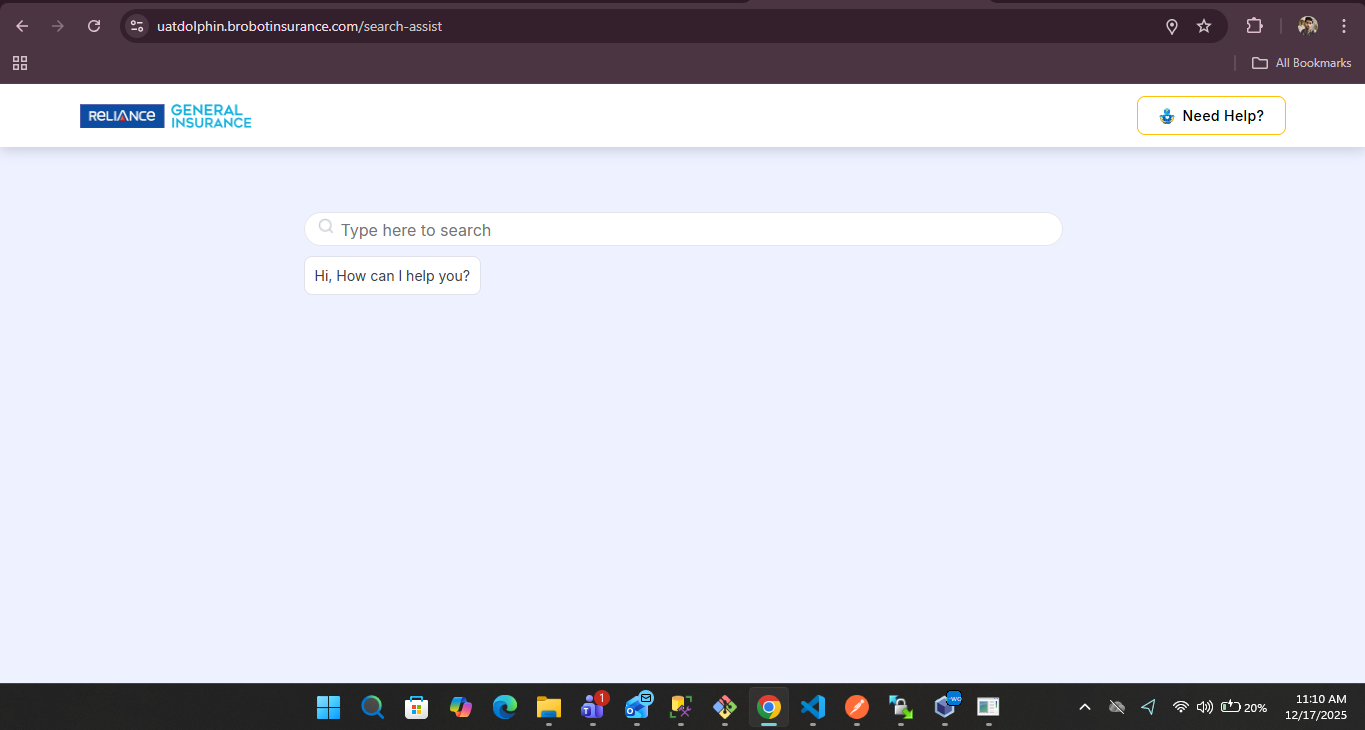
Task: Open Visual Studio Code from the taskbar
Action: pos(813,707)
